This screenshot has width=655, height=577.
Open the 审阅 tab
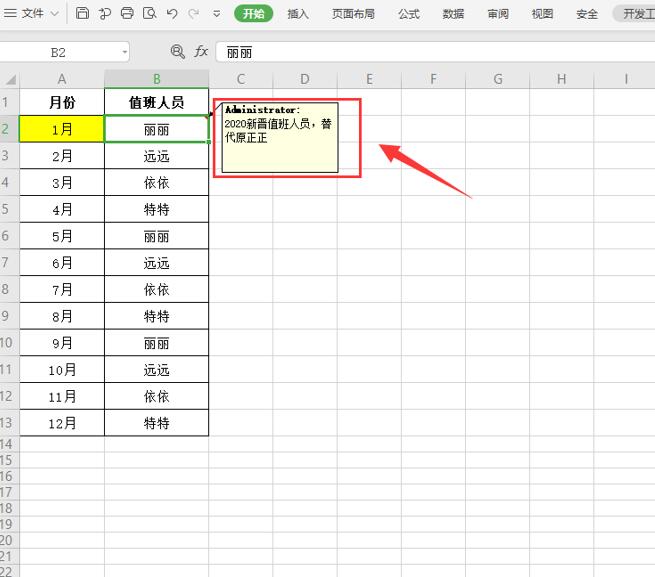(498, 14)
